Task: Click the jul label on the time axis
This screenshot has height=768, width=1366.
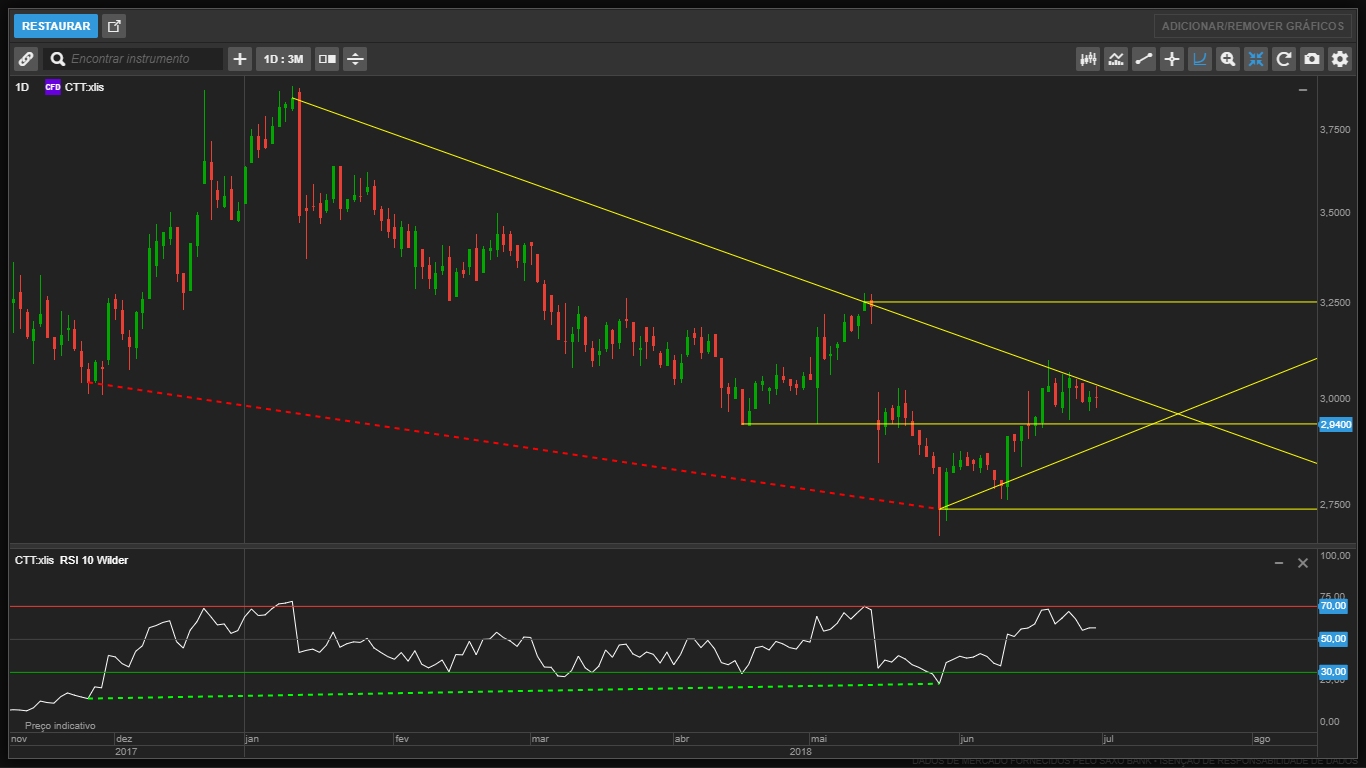Action: [x=1107, y=739]
